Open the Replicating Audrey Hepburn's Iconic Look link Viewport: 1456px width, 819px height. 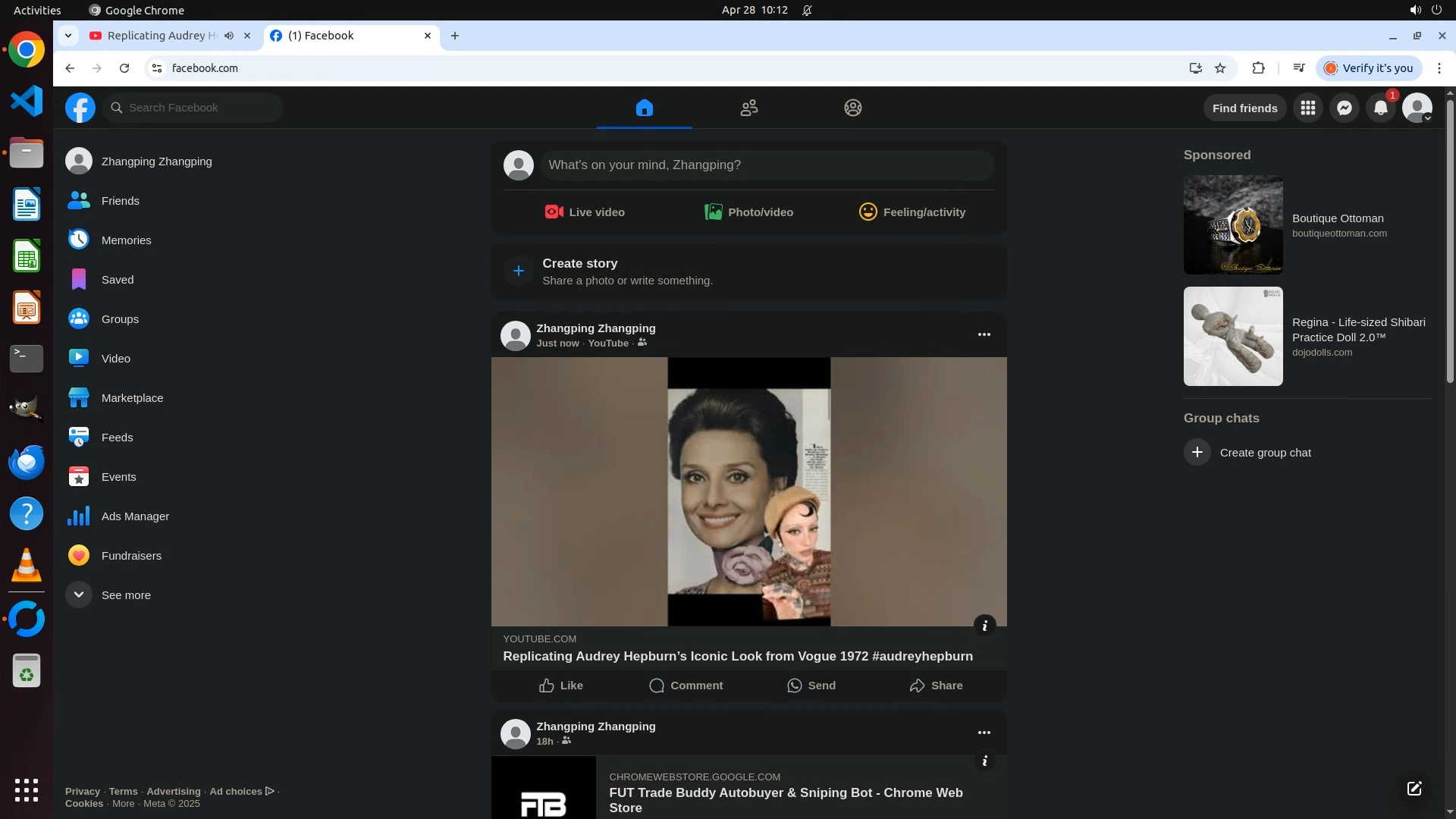tap(737, 656)
